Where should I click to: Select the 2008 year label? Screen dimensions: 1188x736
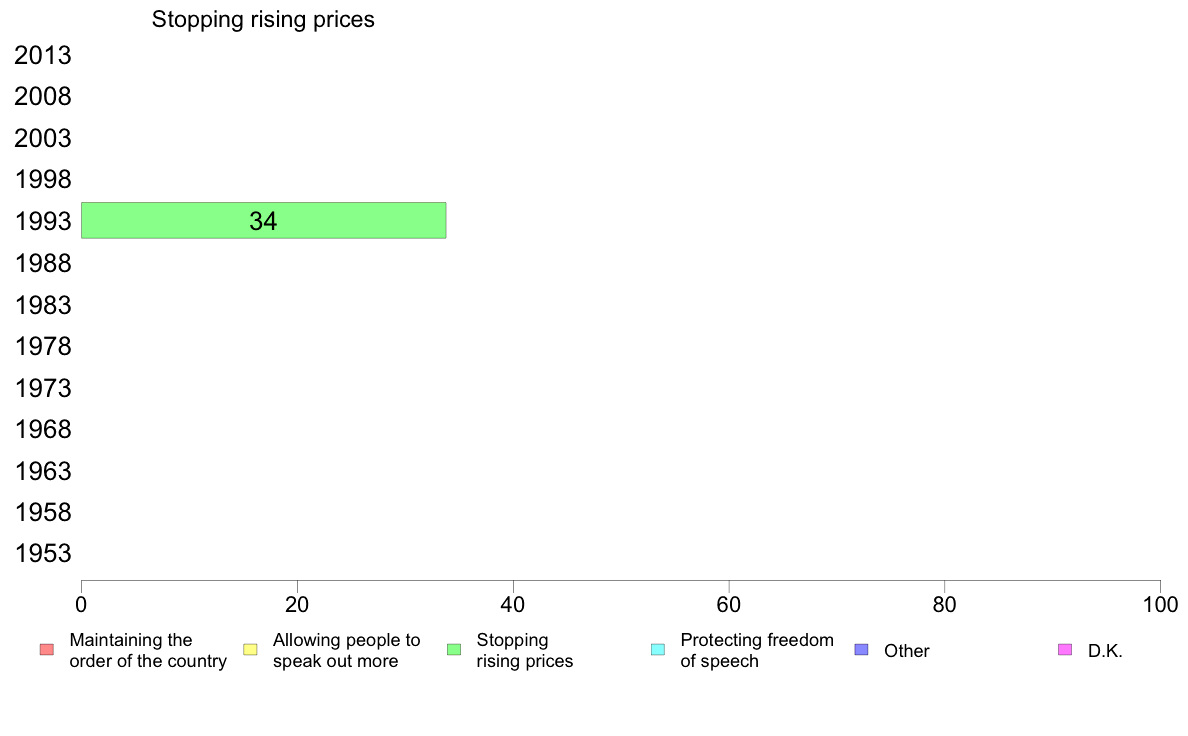click(x=43, y=97)
